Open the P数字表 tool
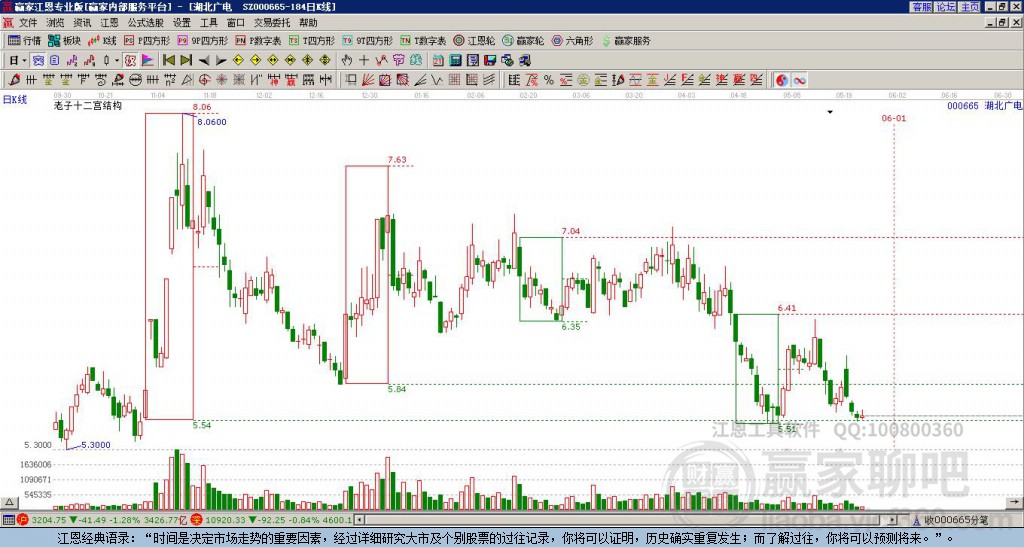The height and width of the screenshot is (548, 1024). click(x=259, y=40)
